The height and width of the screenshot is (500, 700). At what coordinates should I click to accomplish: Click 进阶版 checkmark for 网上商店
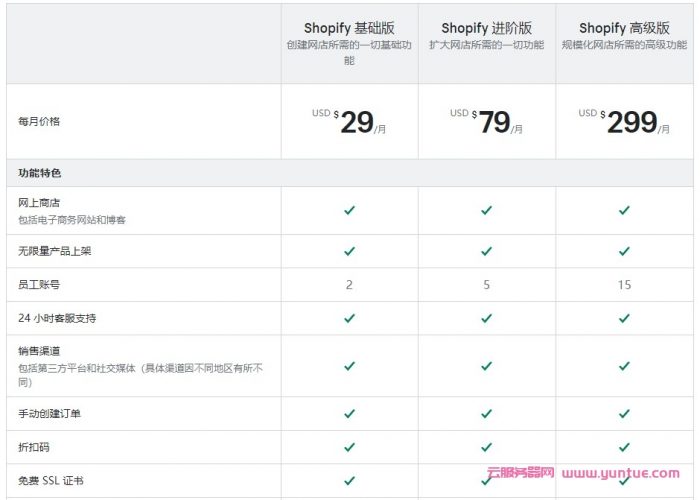[486, 210]
